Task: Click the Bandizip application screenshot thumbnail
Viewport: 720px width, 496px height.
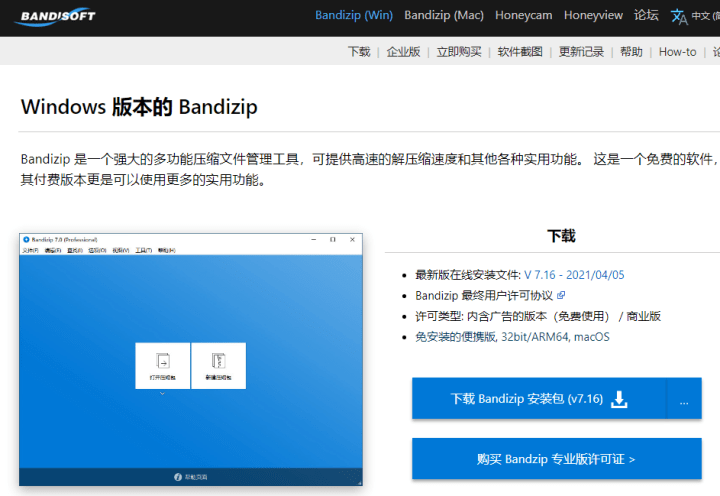Action: click(191, 360)
